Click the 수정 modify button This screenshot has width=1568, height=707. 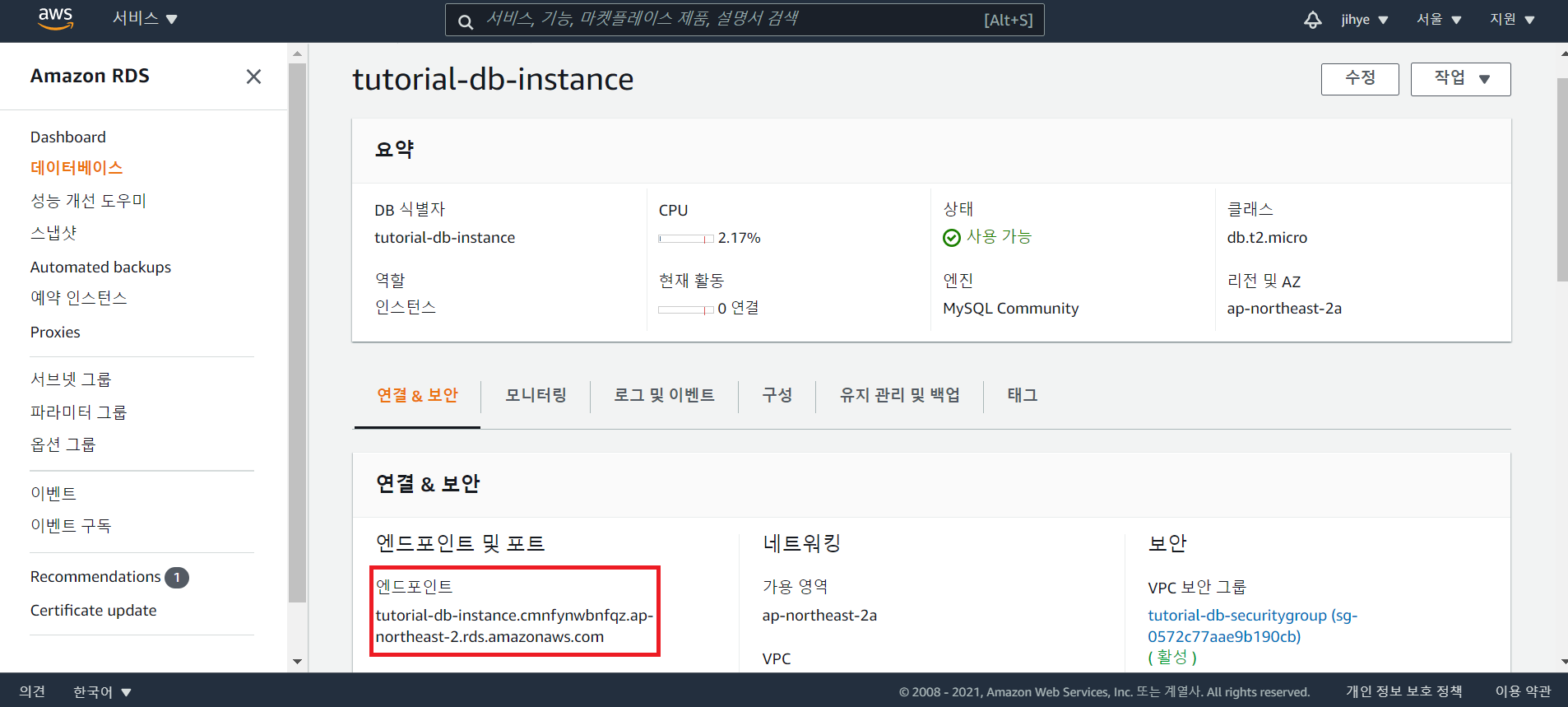(1359, 79)
